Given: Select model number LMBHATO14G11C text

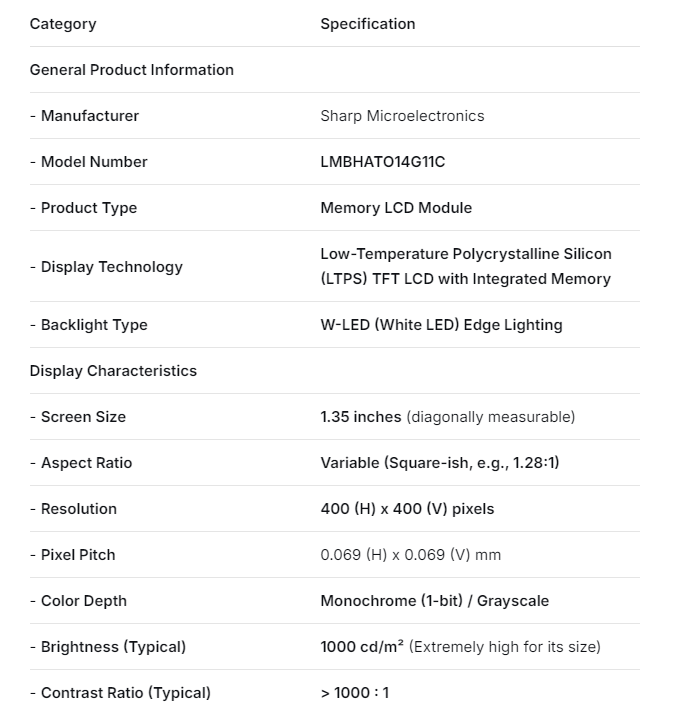Looking at the screenshot, I should coord(382,162).
